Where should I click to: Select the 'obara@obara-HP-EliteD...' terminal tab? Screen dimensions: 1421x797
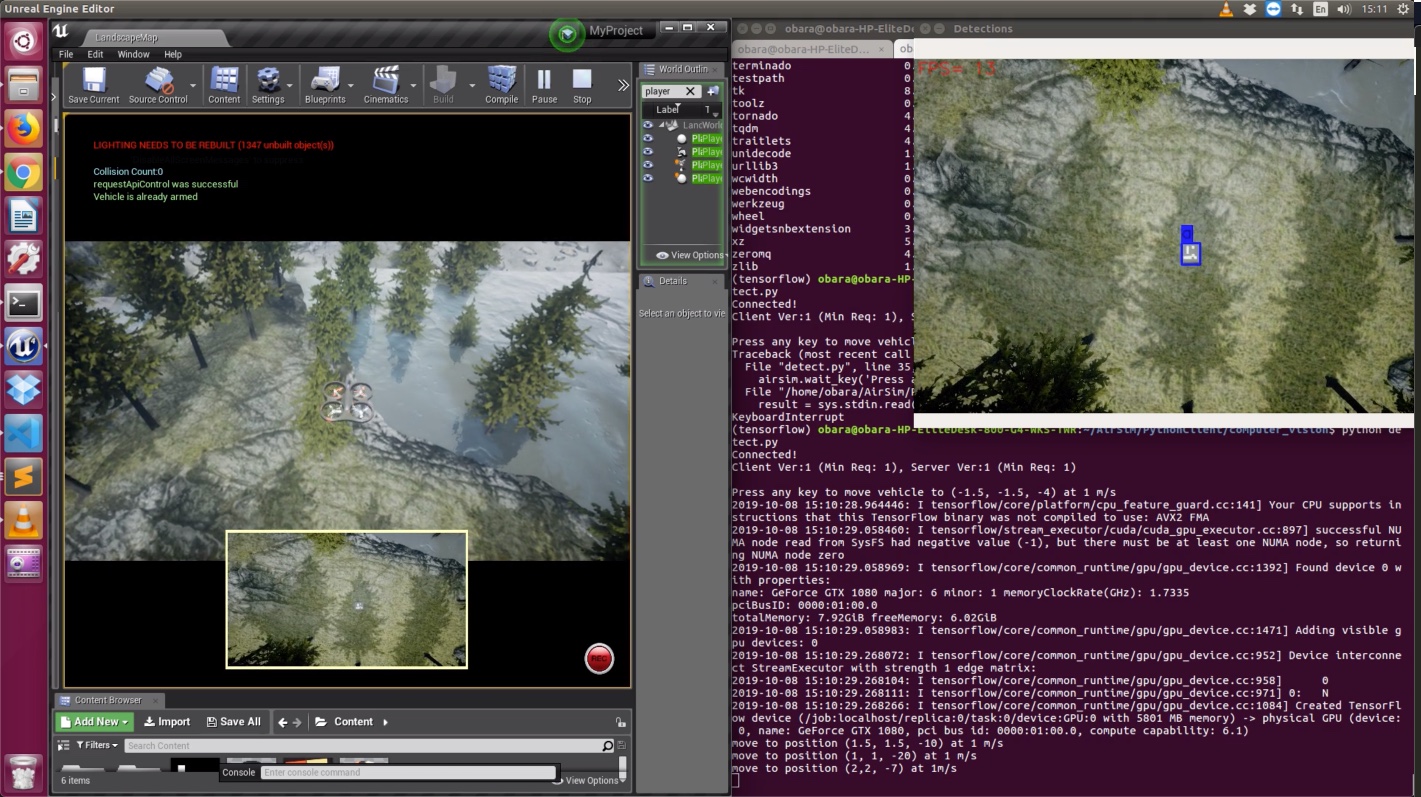812,49
